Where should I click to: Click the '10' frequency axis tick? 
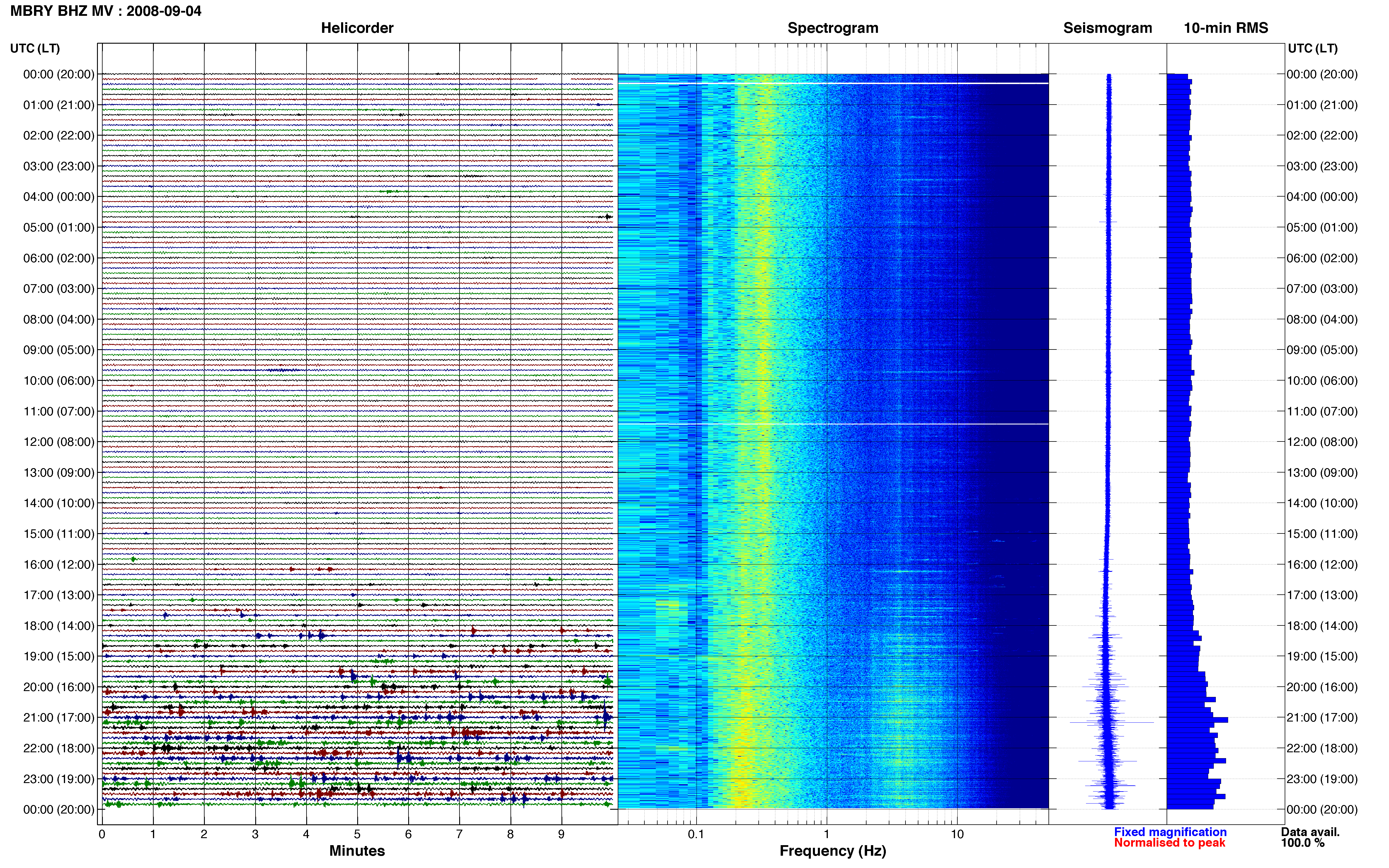957,835
